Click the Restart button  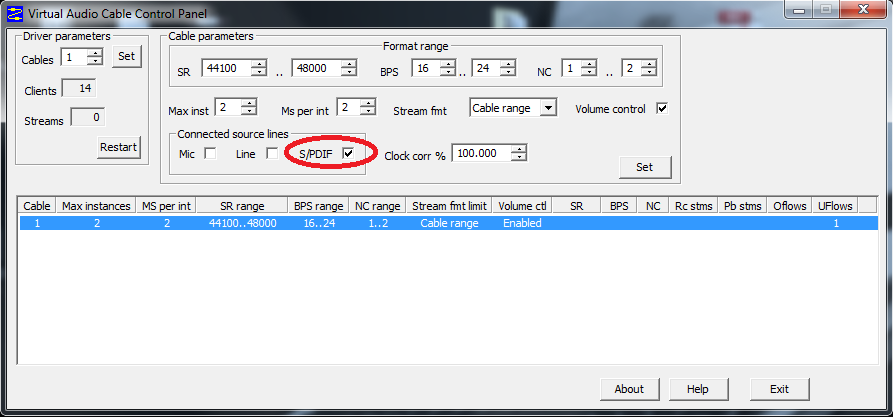(118, 147)
